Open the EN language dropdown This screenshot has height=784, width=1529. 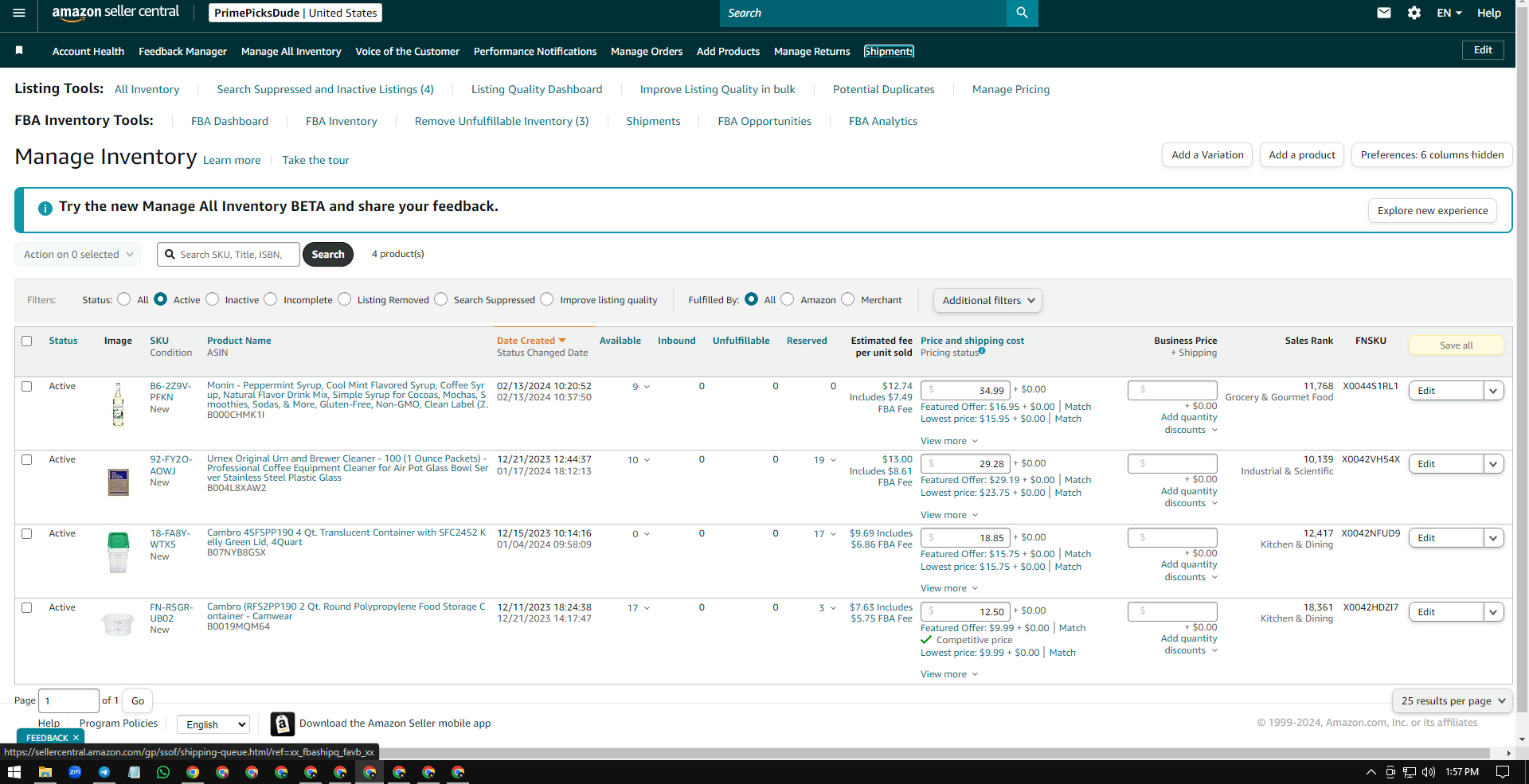[1449, 13]
